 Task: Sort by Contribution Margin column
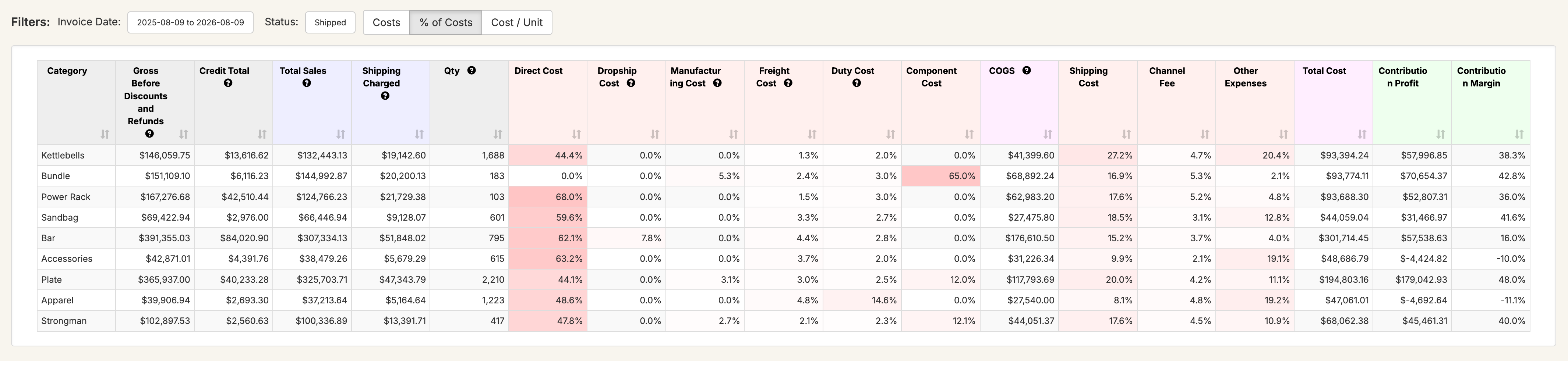(x=1519, y=134)
